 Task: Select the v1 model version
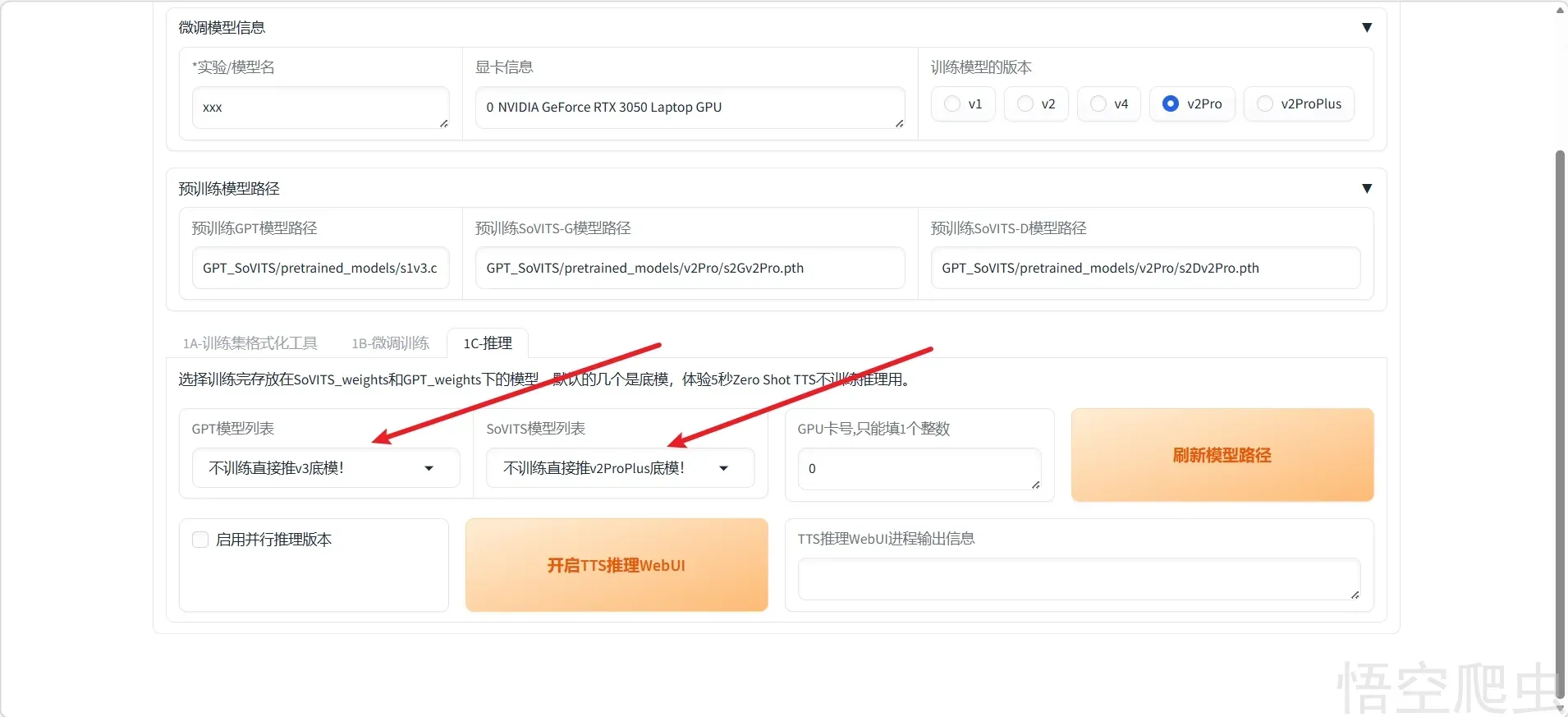[952, 104]
